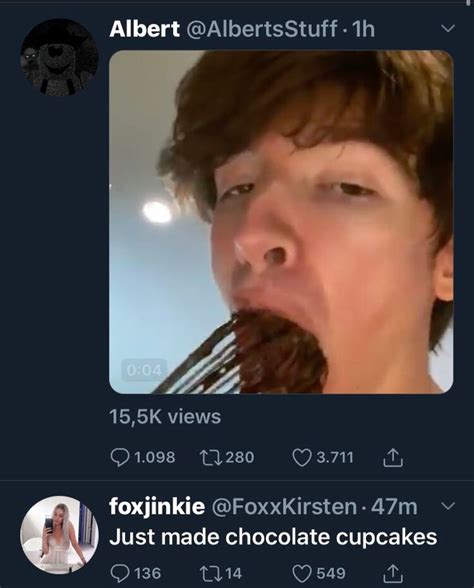Play the 0:04 video clip

tap(281, 222)
